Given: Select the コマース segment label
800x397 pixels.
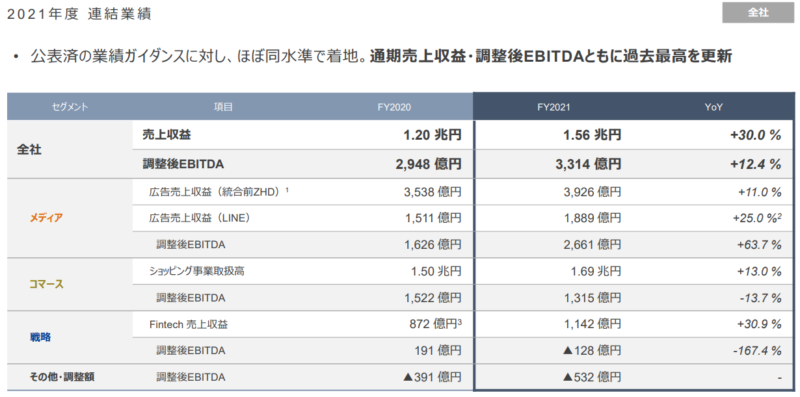Looking at the screenshot, I should click(47, 284).
